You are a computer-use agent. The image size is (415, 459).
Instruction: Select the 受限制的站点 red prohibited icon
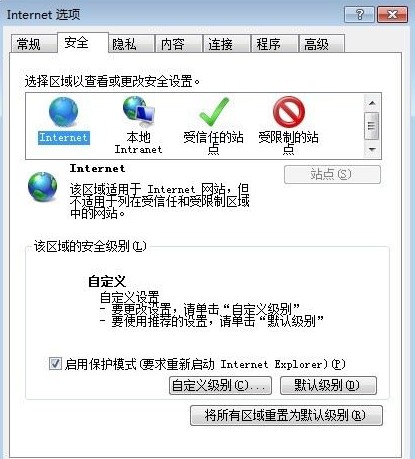(289, 112)
